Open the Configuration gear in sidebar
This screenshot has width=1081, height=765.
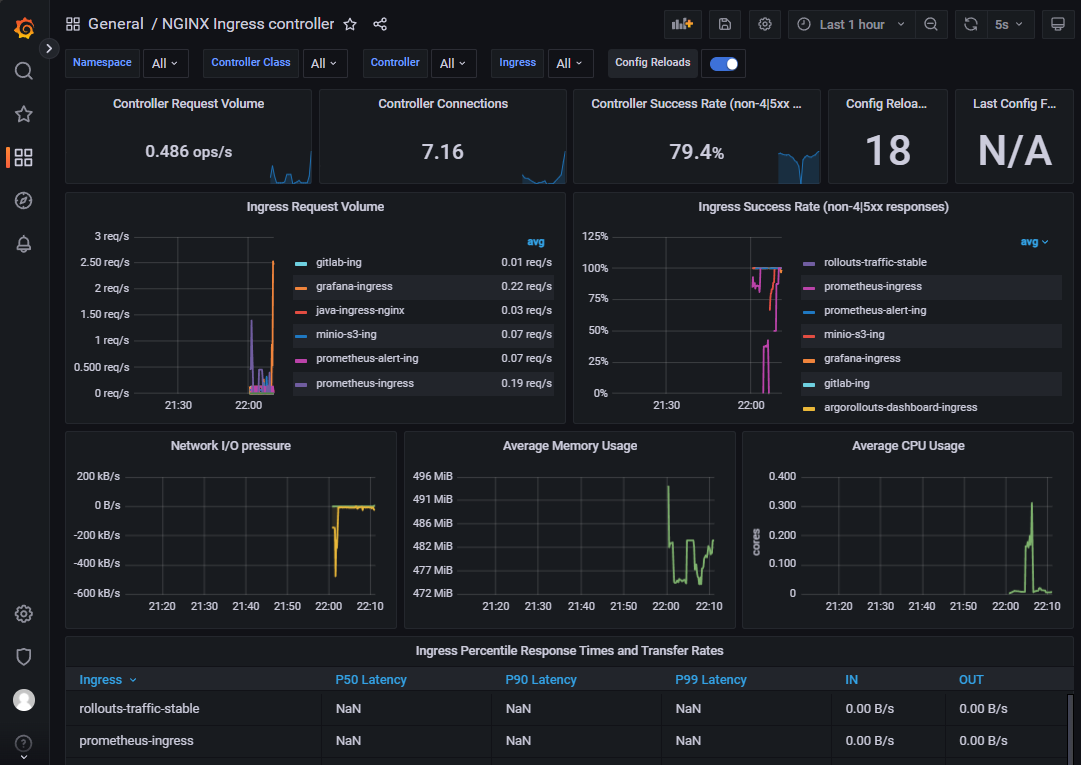(23, 613)
